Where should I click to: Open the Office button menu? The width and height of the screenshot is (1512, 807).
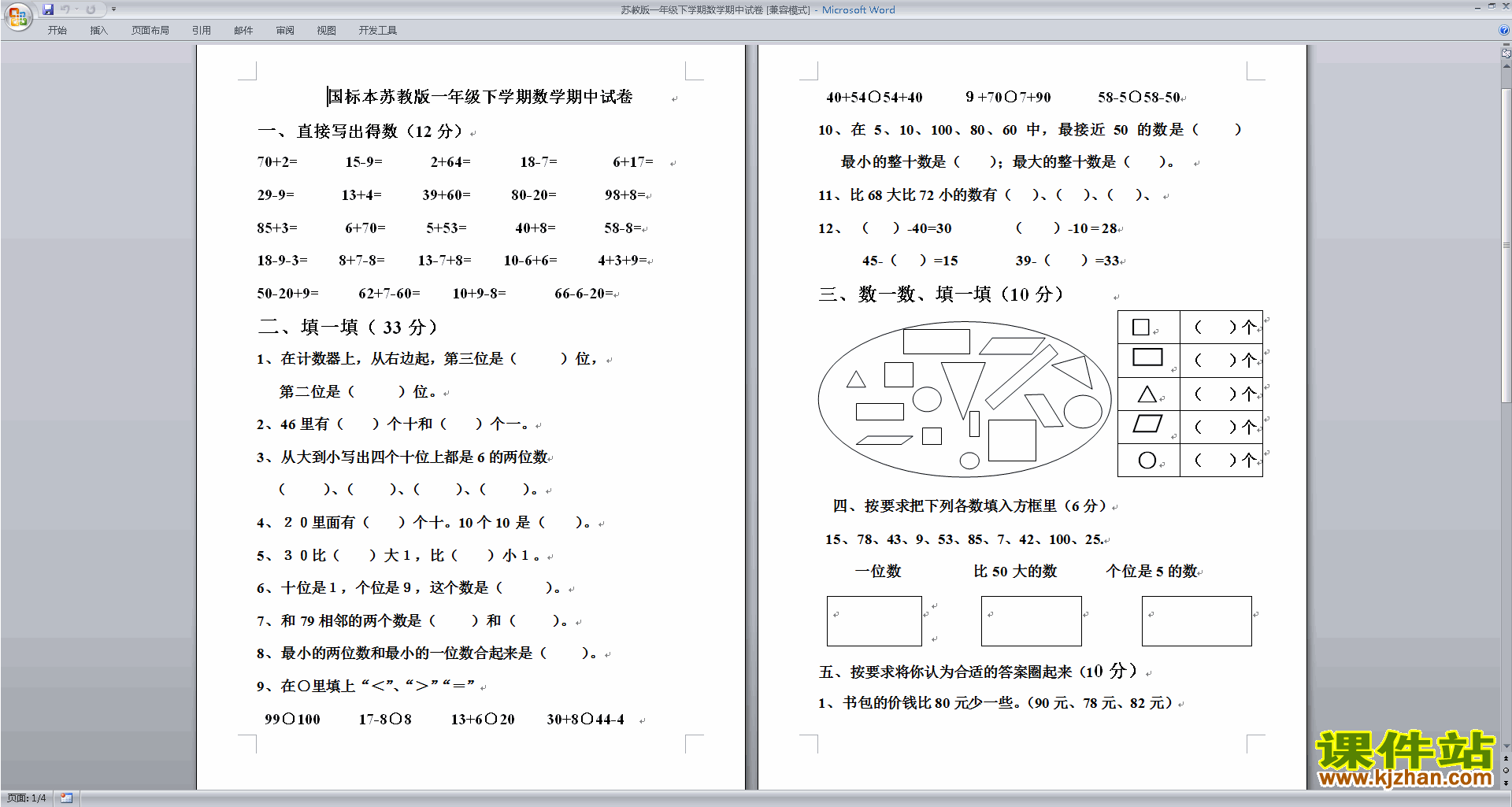pos(17,16)
